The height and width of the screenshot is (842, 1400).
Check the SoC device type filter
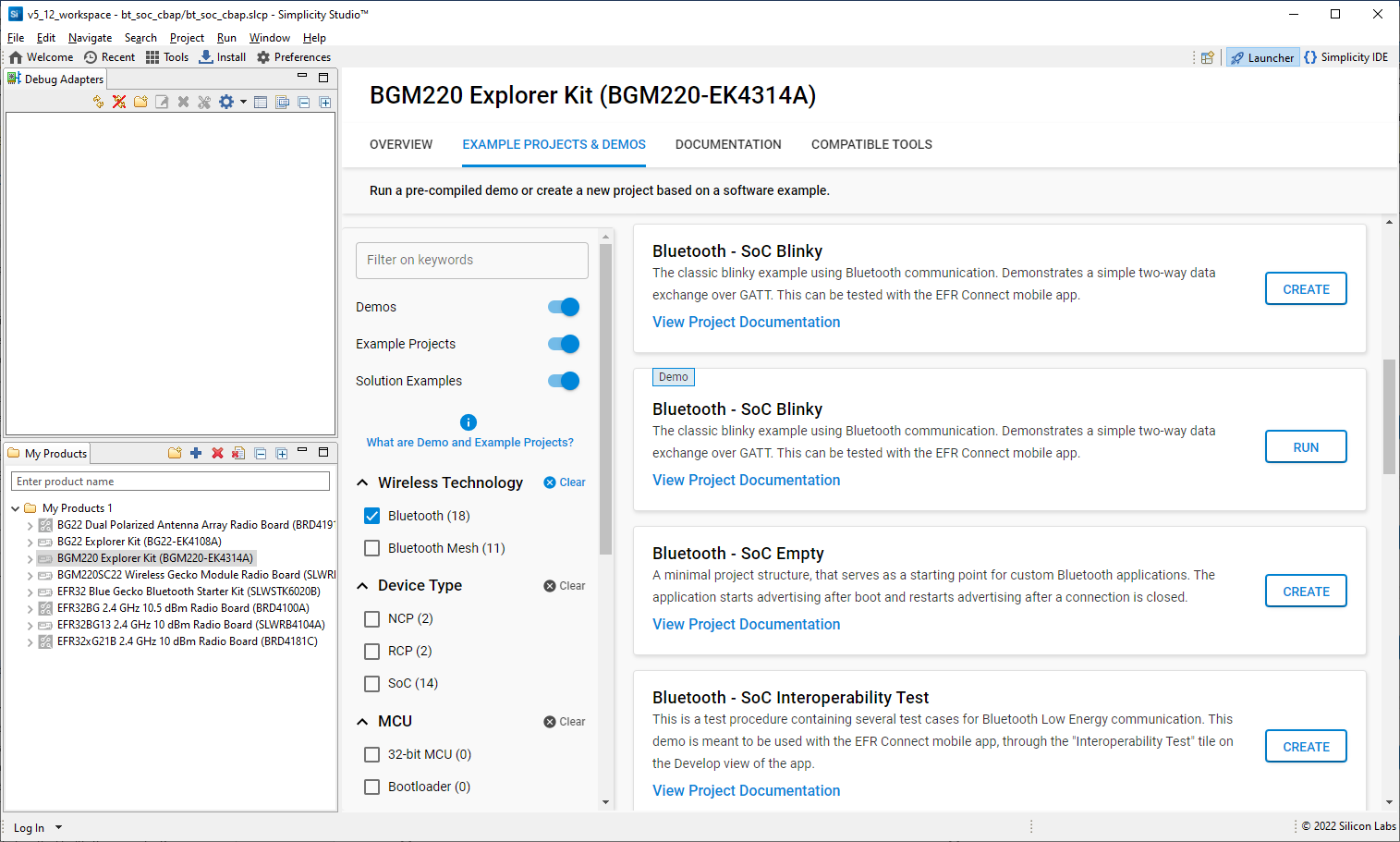coord(371,683)
